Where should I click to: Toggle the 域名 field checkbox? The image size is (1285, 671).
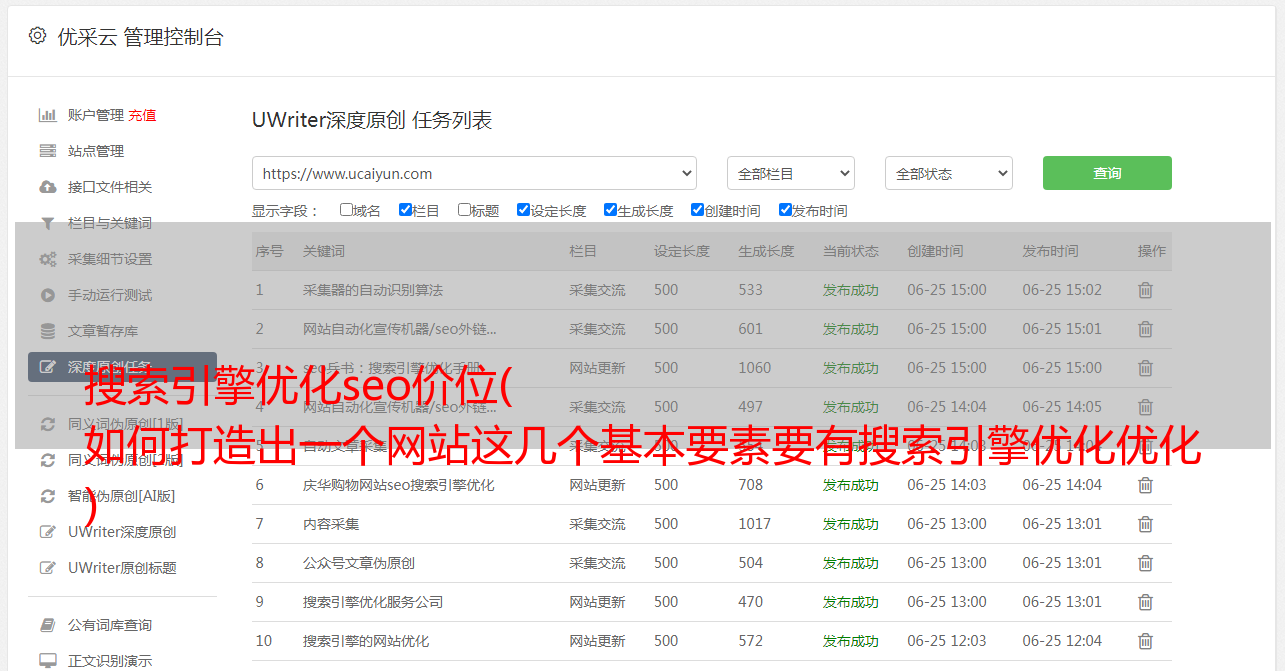346,210
